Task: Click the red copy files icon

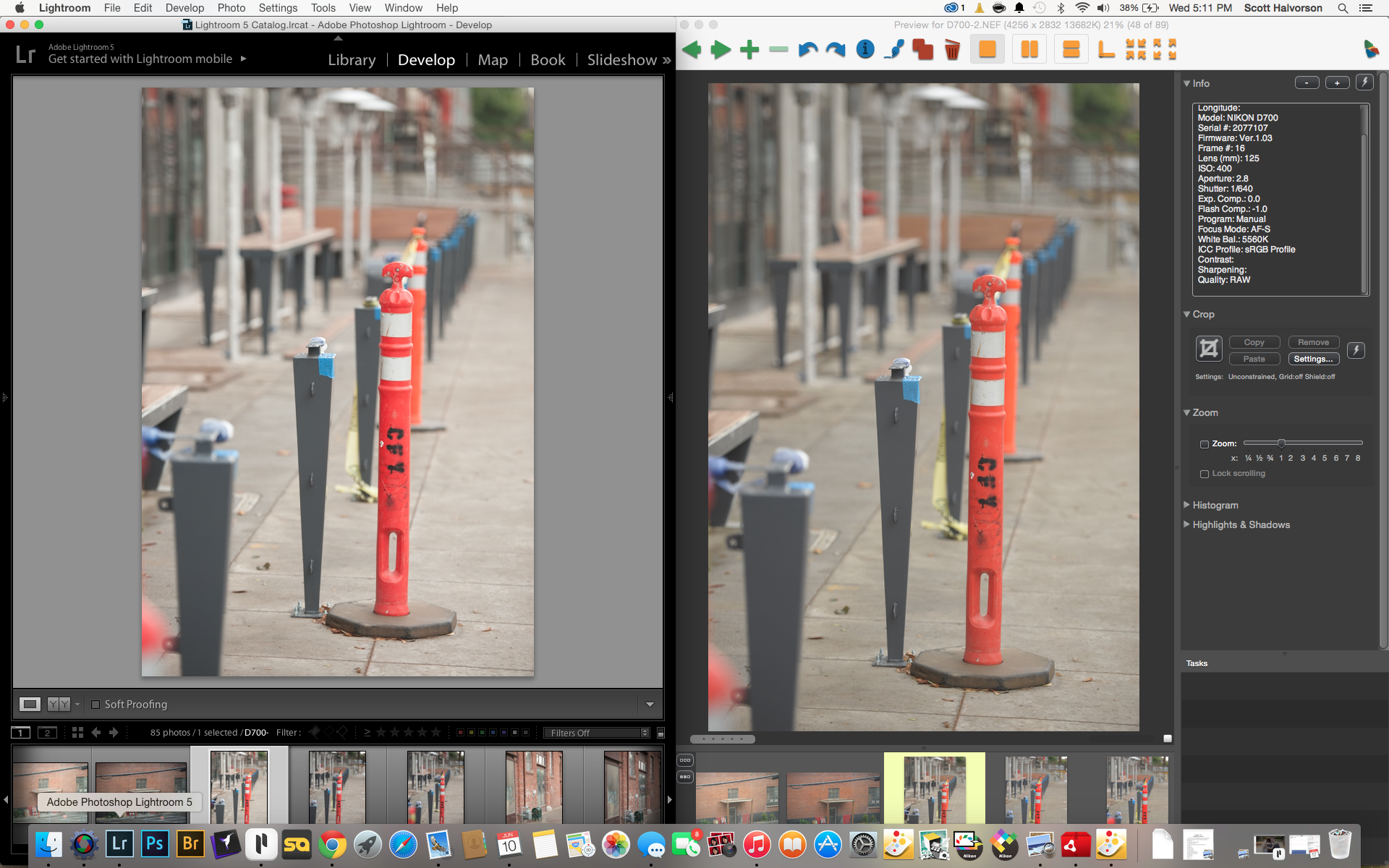Action: (x=922, y=50)
